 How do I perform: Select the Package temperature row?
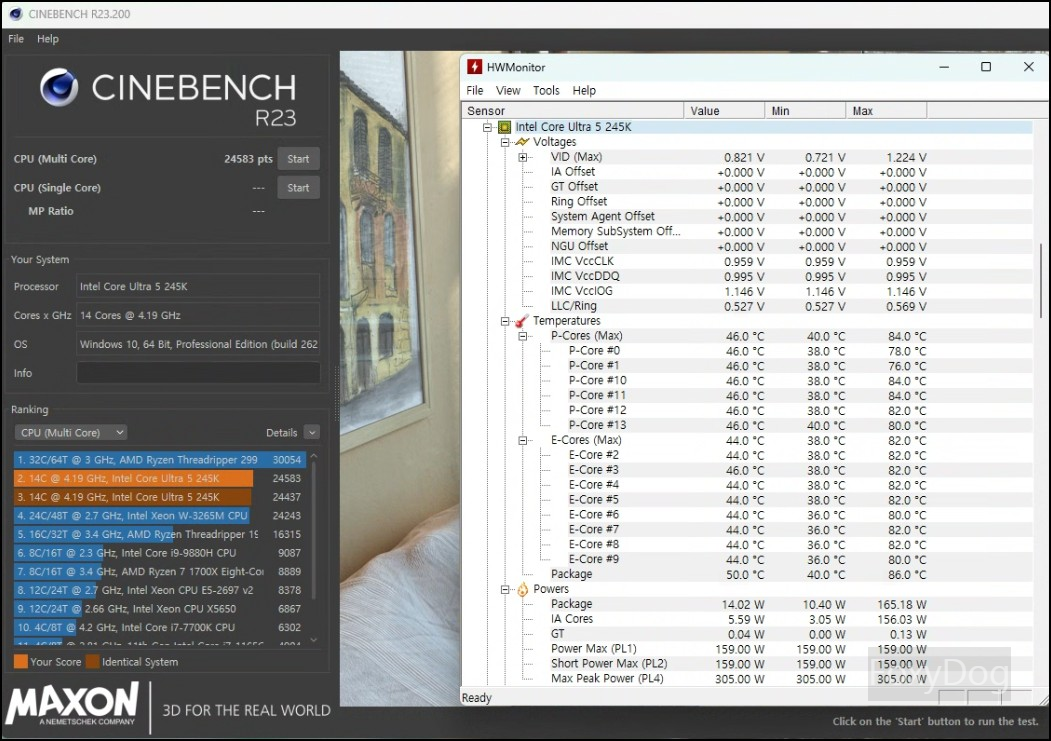(747, 574)
